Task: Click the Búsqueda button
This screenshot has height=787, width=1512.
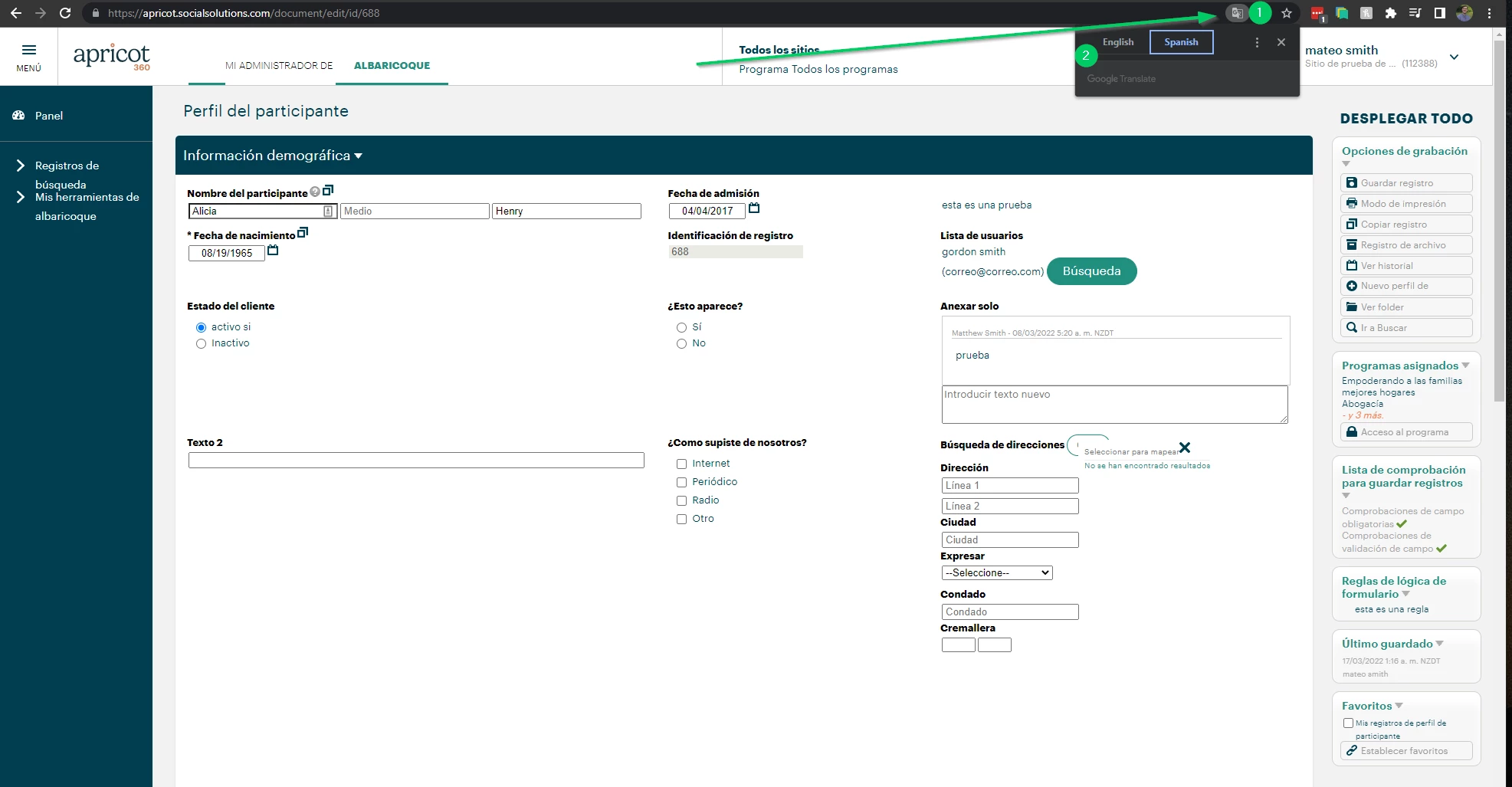Action: point(1091,271)
